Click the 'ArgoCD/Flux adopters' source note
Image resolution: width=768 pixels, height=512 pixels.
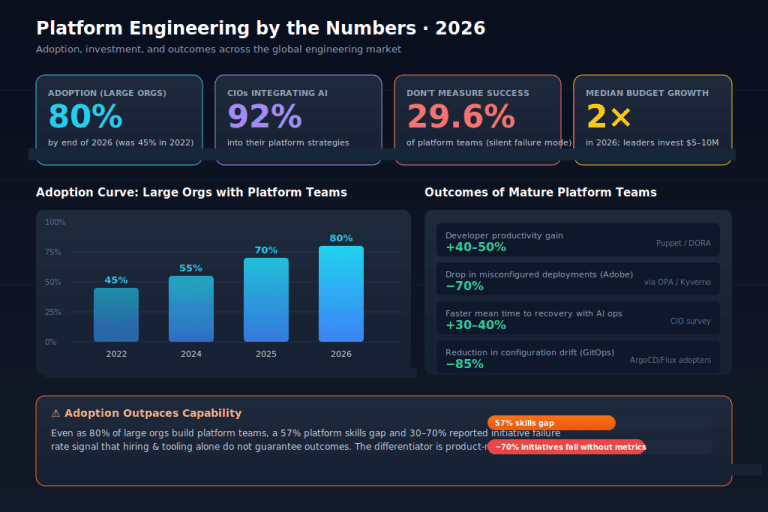point(670,360)
